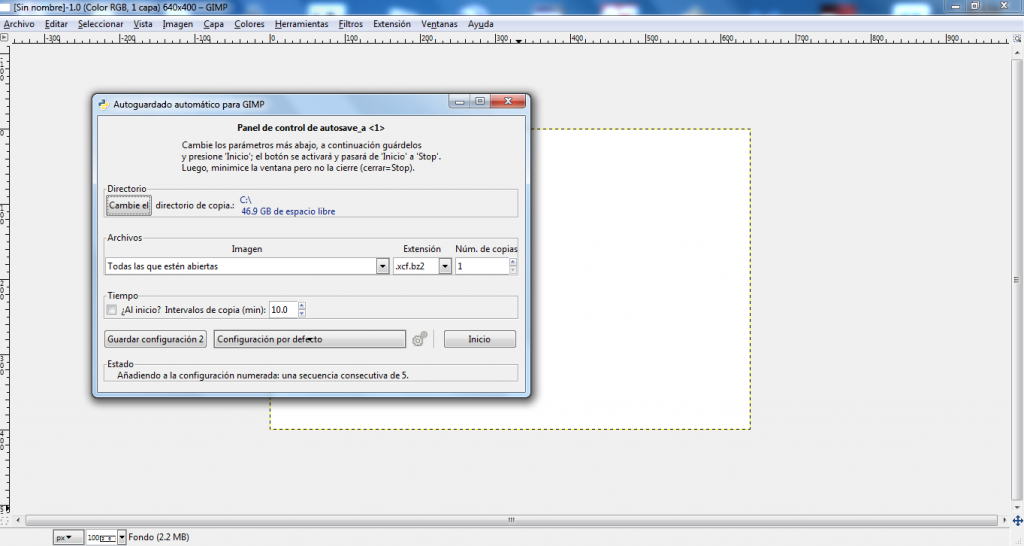
Task: Open the Vista menu
Action: point(143,24)
